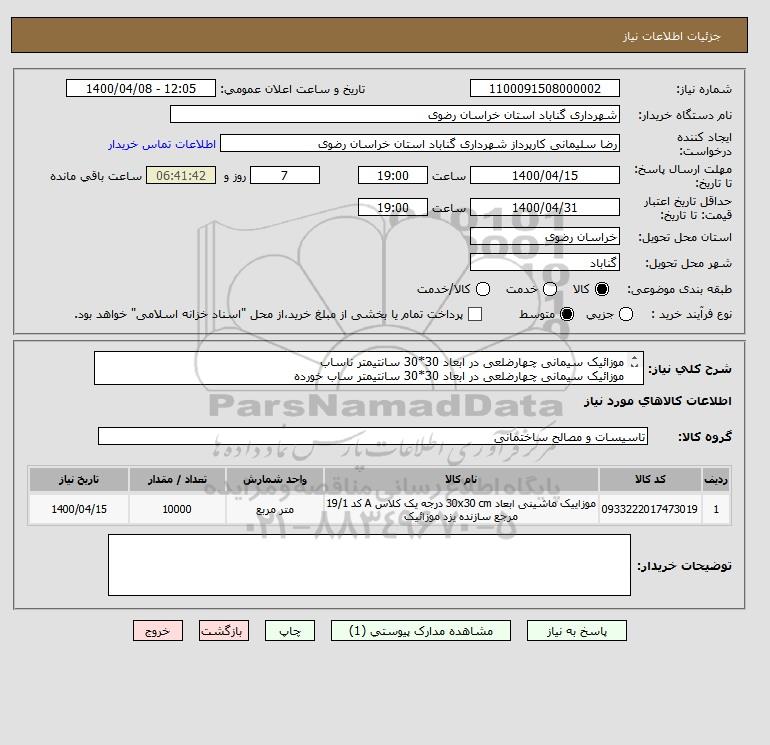Viewport: 770px width, 745px height.
Task: Choose the جزیی purchase type radio
Action: click(626, 314)
